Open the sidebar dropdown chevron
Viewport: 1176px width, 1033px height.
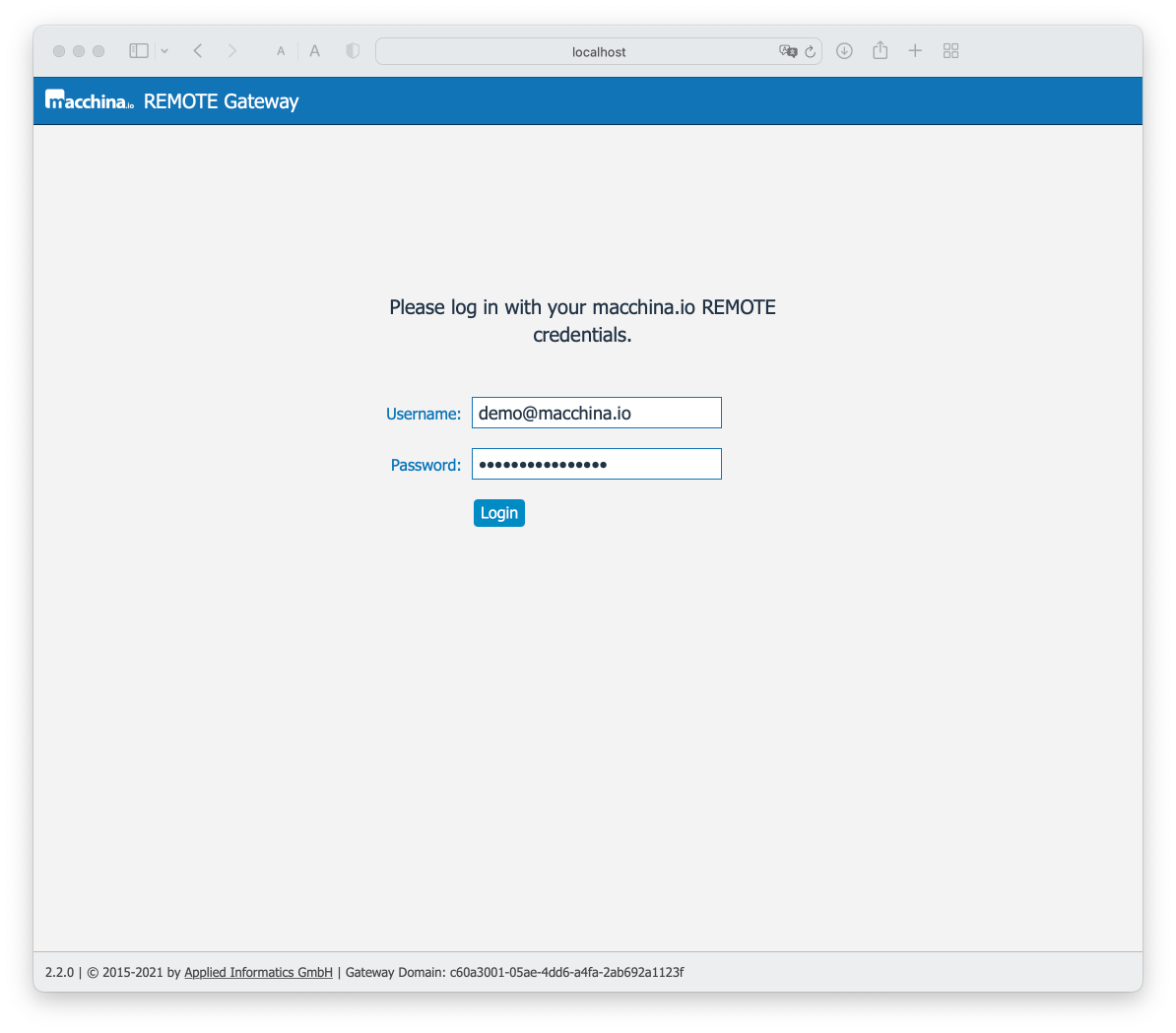pos(164,51)
